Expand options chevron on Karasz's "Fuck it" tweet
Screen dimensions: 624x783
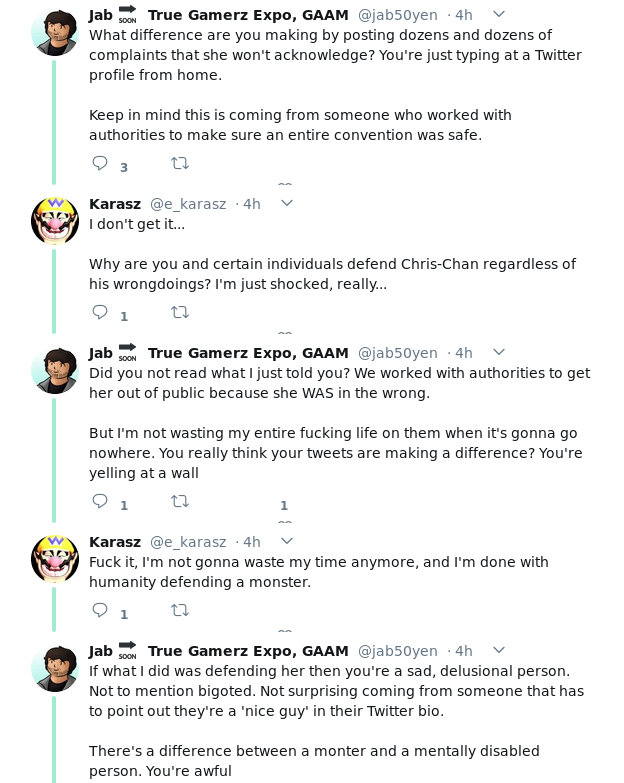tap(287, 541)
